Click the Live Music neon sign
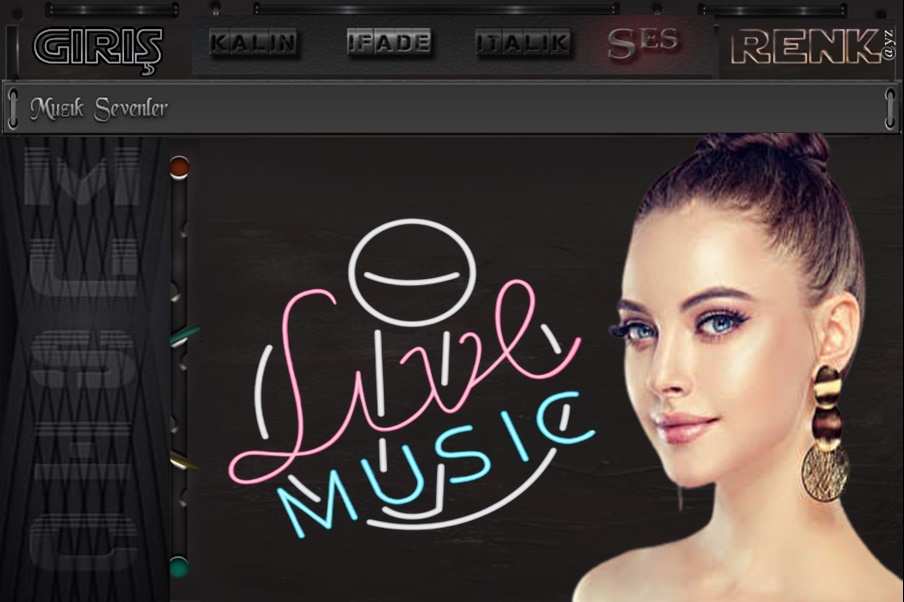 (x=412, y=378)
